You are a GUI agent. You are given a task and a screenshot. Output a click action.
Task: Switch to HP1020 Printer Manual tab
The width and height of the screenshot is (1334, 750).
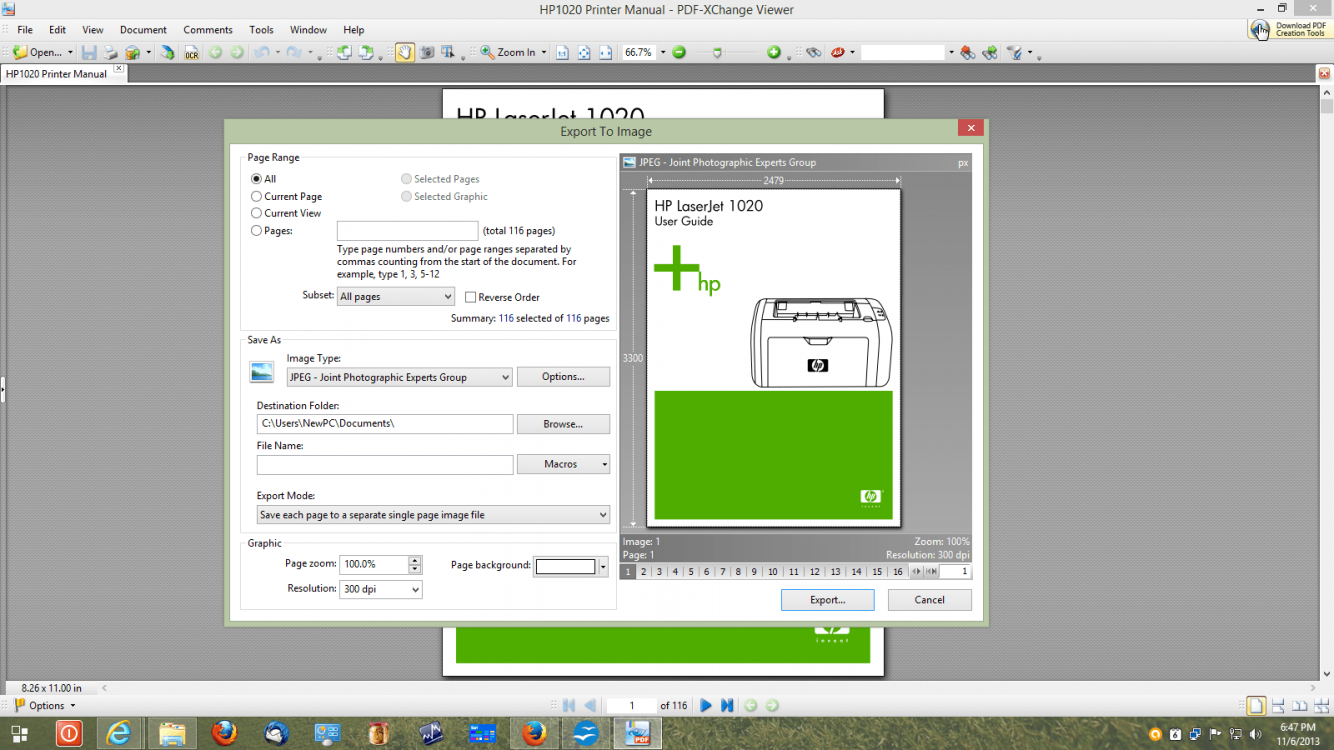tap(56, 74)
